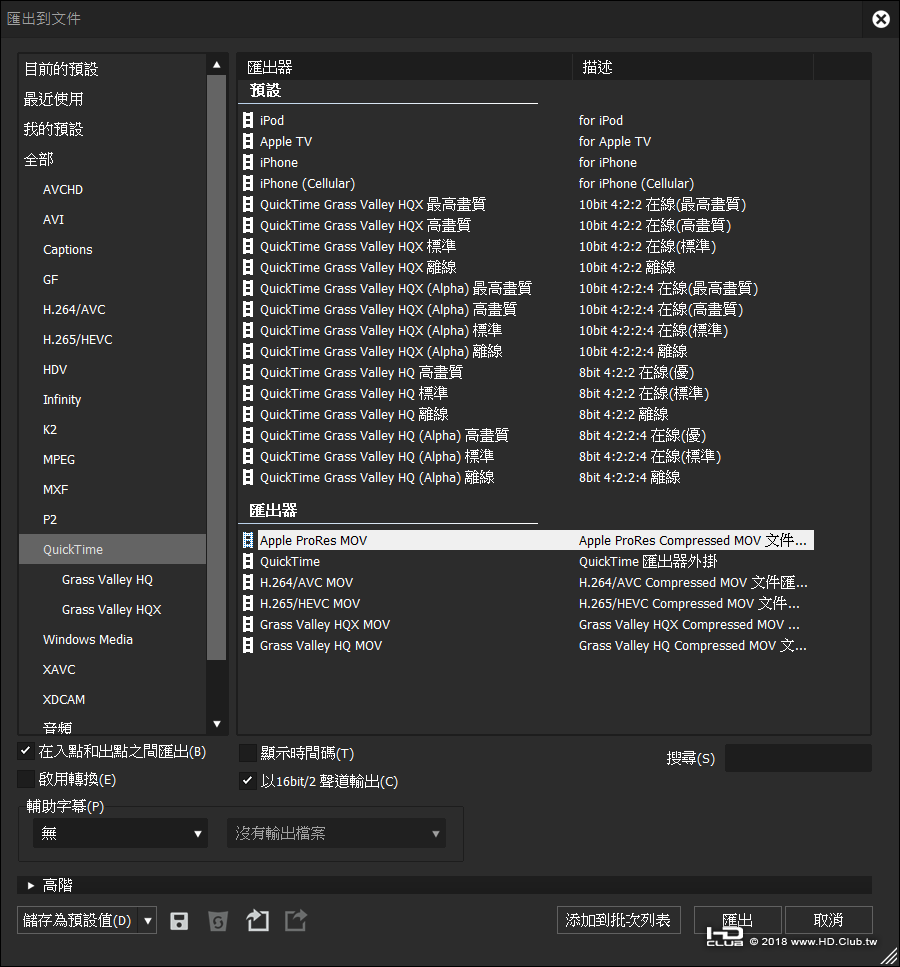Click the category list scroll down arrow

click(217, 724)
